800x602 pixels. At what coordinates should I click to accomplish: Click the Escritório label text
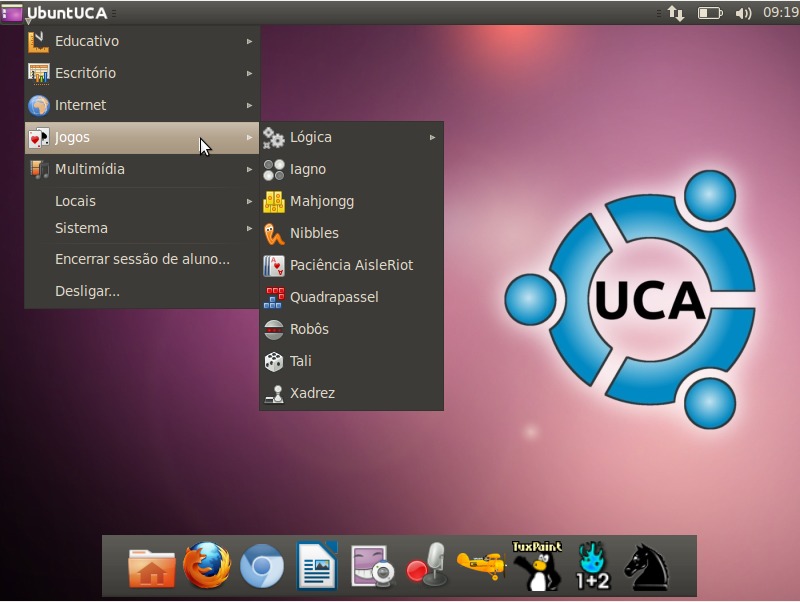pyautogui.click(x=85, y=73)
